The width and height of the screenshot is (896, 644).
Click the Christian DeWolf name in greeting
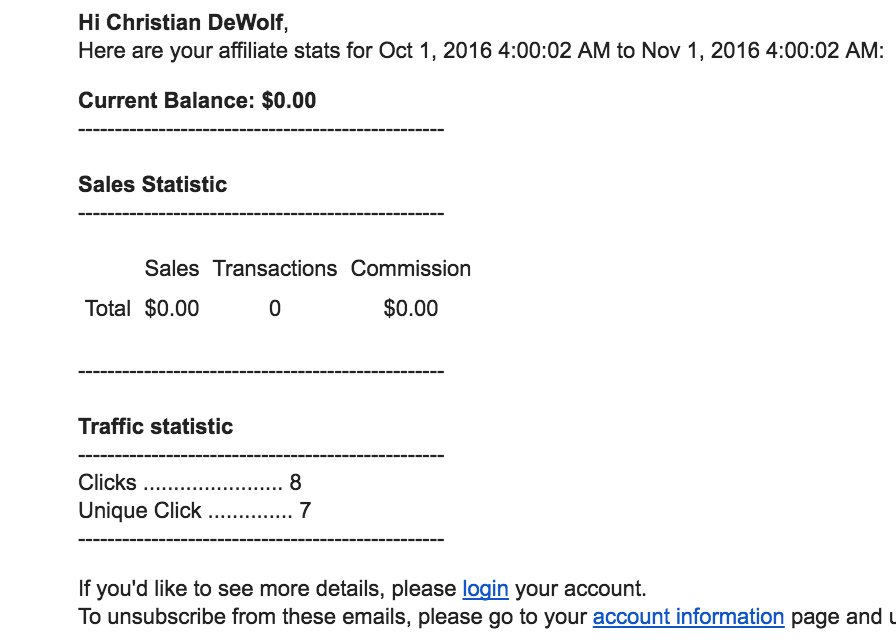coord(193,22)
